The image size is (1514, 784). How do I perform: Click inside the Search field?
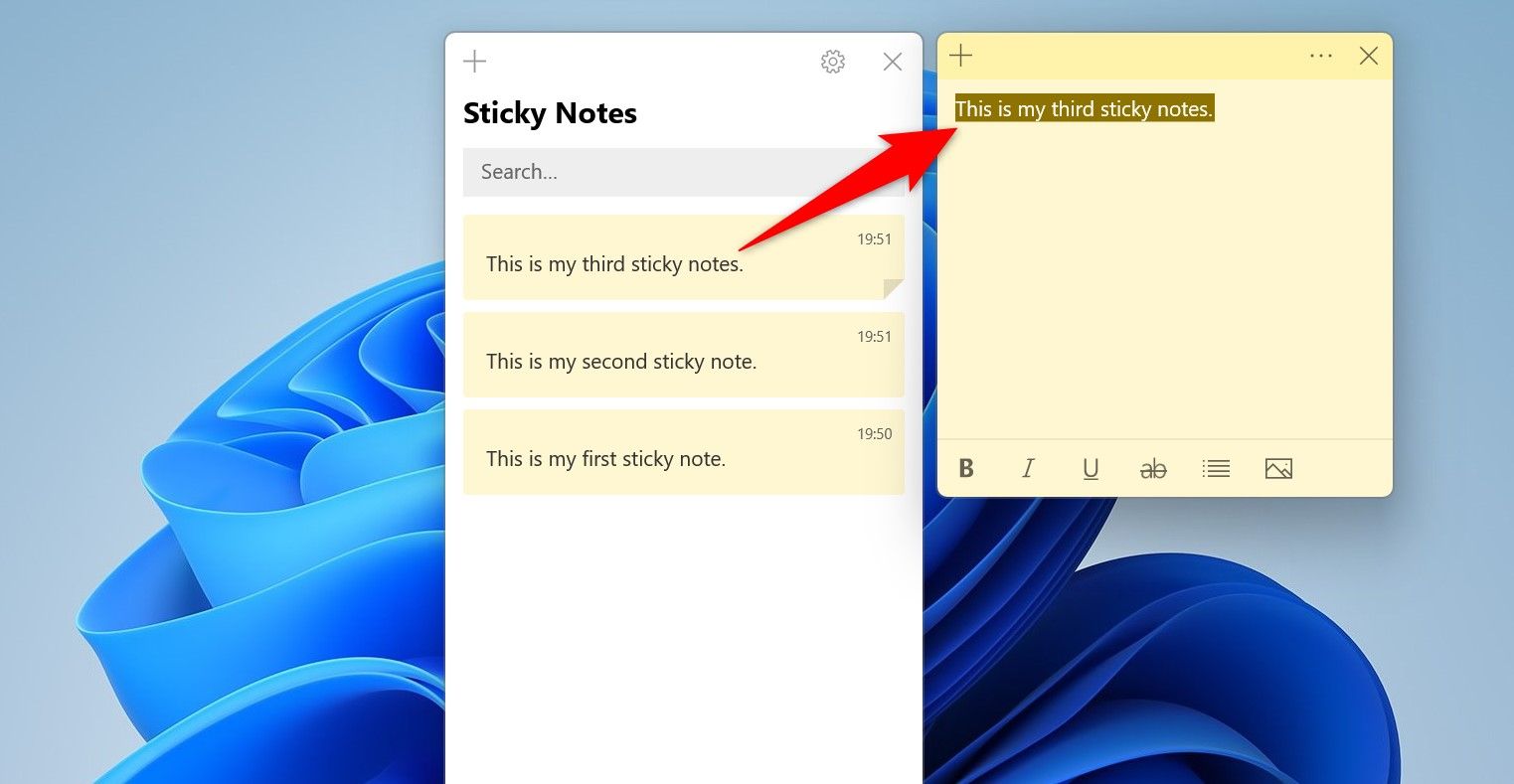click(683, 171)
